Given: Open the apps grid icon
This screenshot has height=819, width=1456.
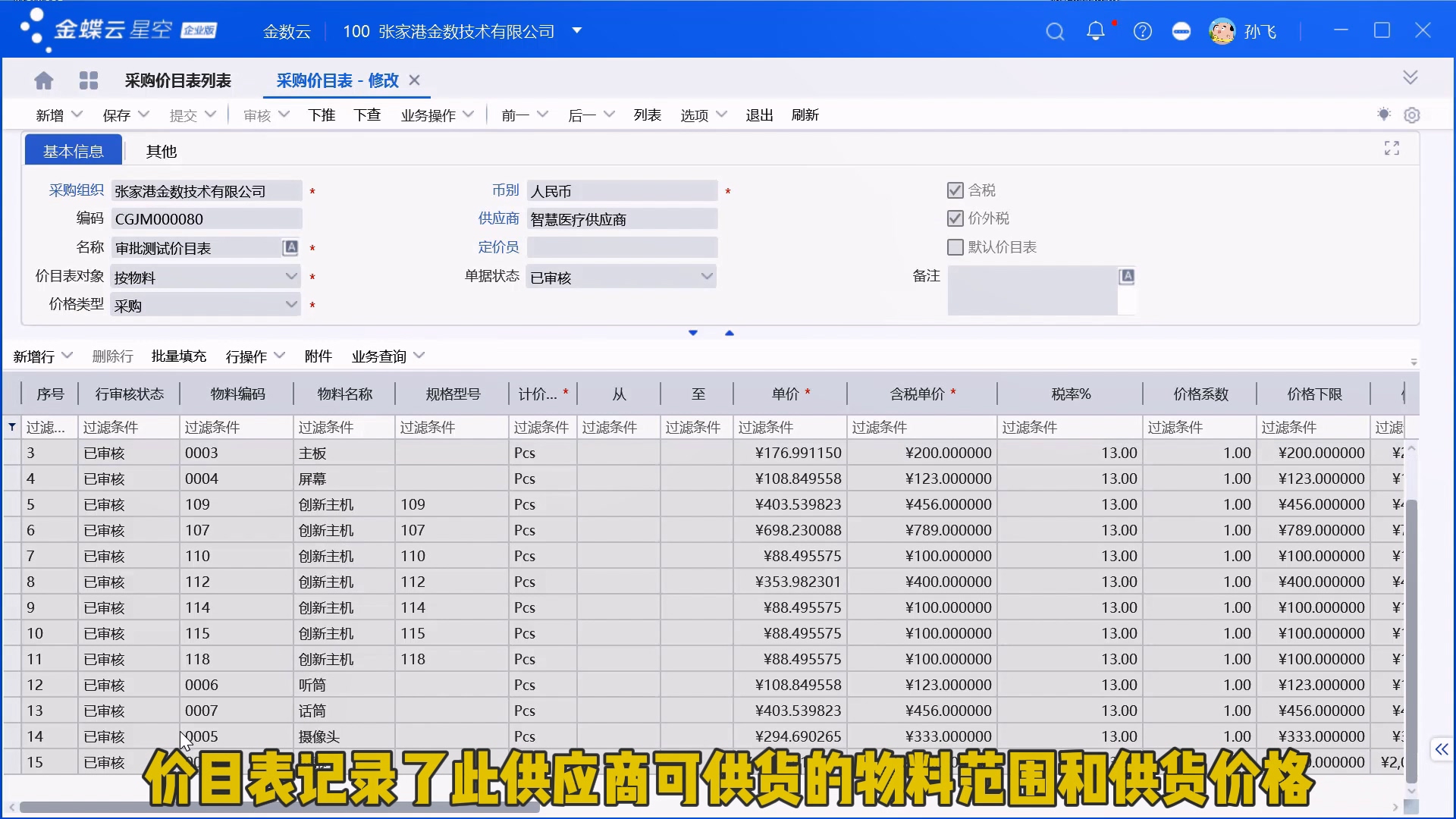Looking at the screenshot, I should point(89,80).
